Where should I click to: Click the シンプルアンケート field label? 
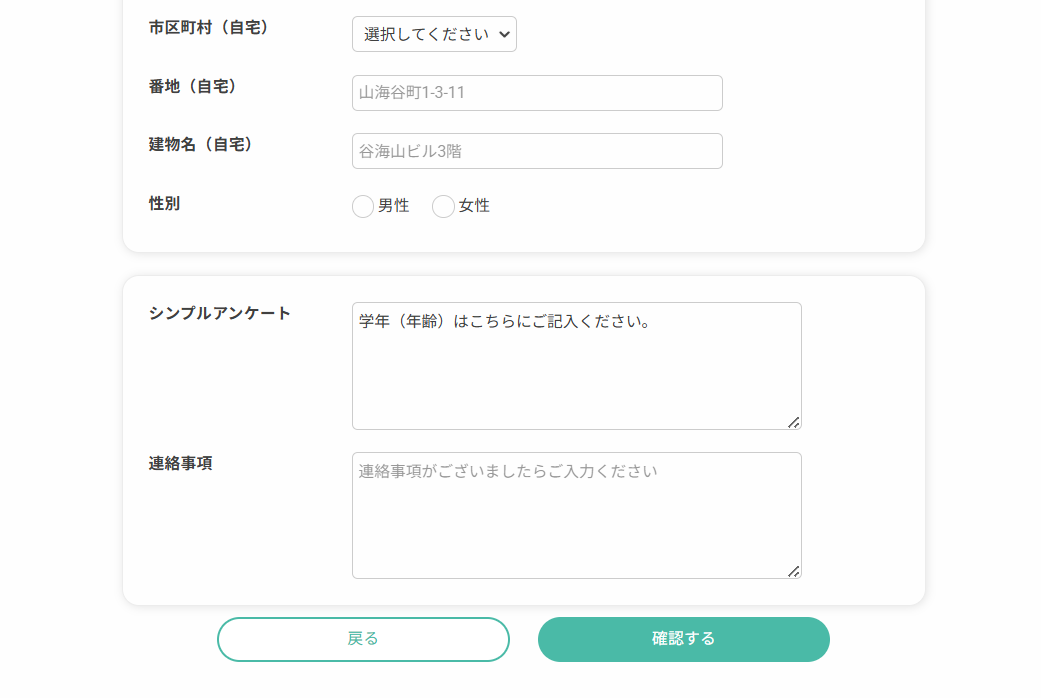coord(220,313)
